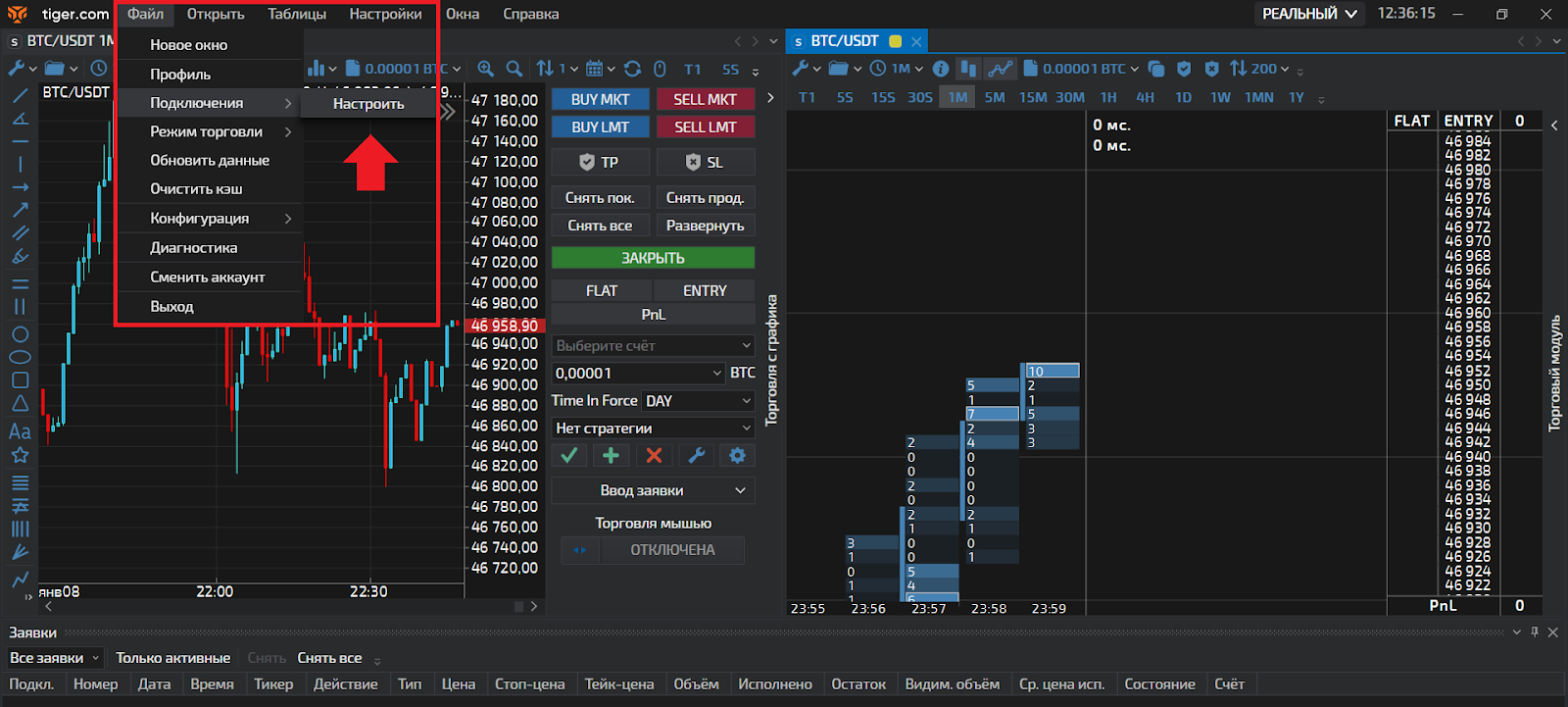Click the red X icon under strategy
The image size is (1568, 707).
(654, 455)
